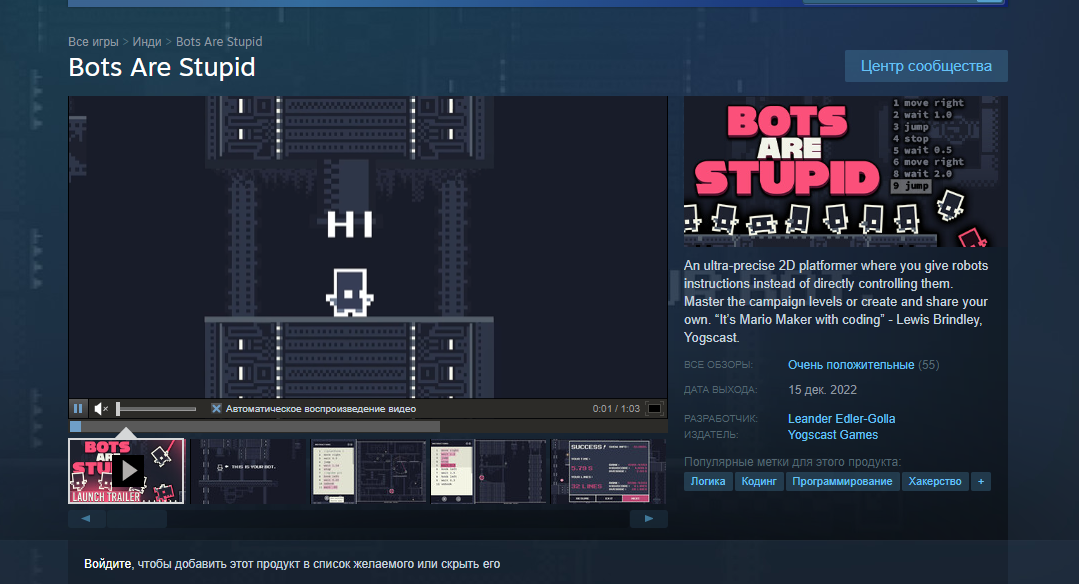Select the Launch Trailer thumbnail
This screenshot has width=1079, height=584.
pyautogui.click(x=126, y=471)
